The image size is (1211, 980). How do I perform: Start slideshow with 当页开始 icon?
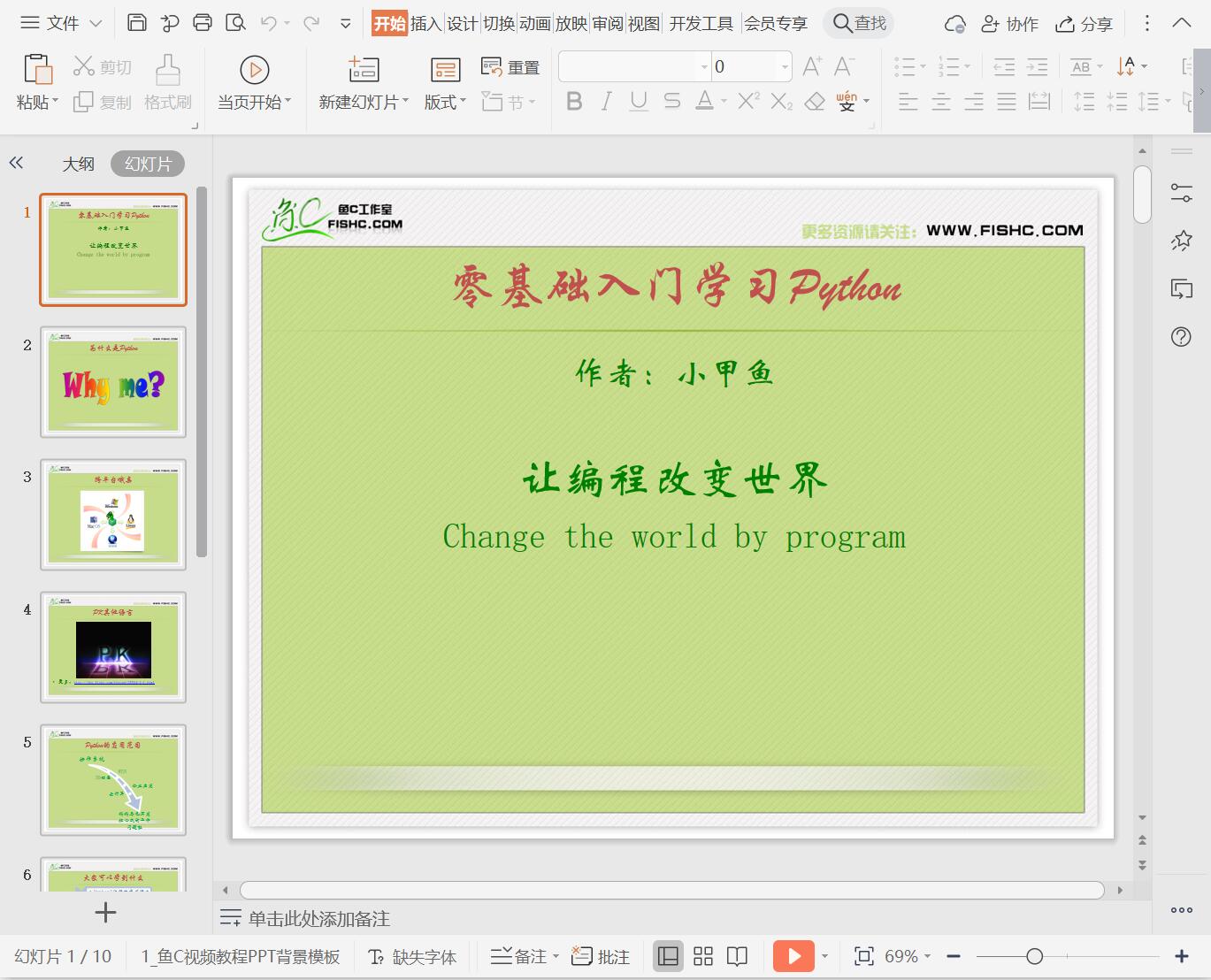point(254,71)
